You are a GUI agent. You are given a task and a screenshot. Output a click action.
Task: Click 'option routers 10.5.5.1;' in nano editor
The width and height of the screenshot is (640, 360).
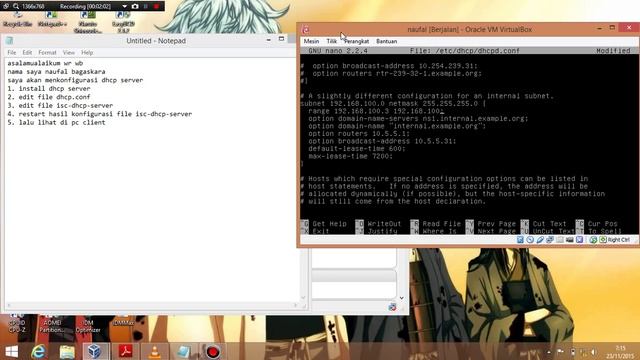[359, 133]
